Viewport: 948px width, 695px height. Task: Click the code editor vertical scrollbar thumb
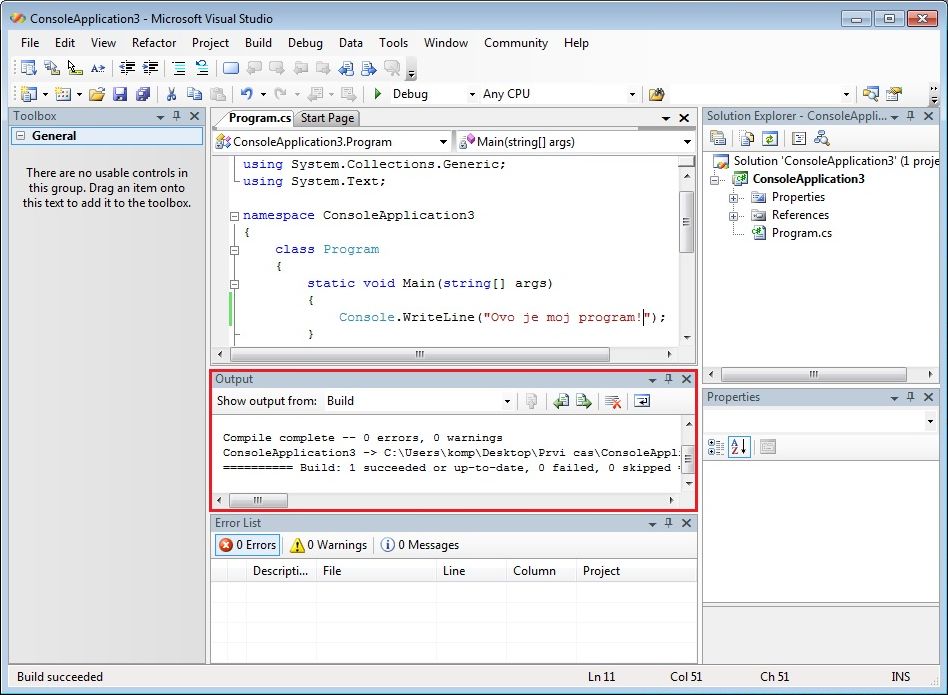686,222
